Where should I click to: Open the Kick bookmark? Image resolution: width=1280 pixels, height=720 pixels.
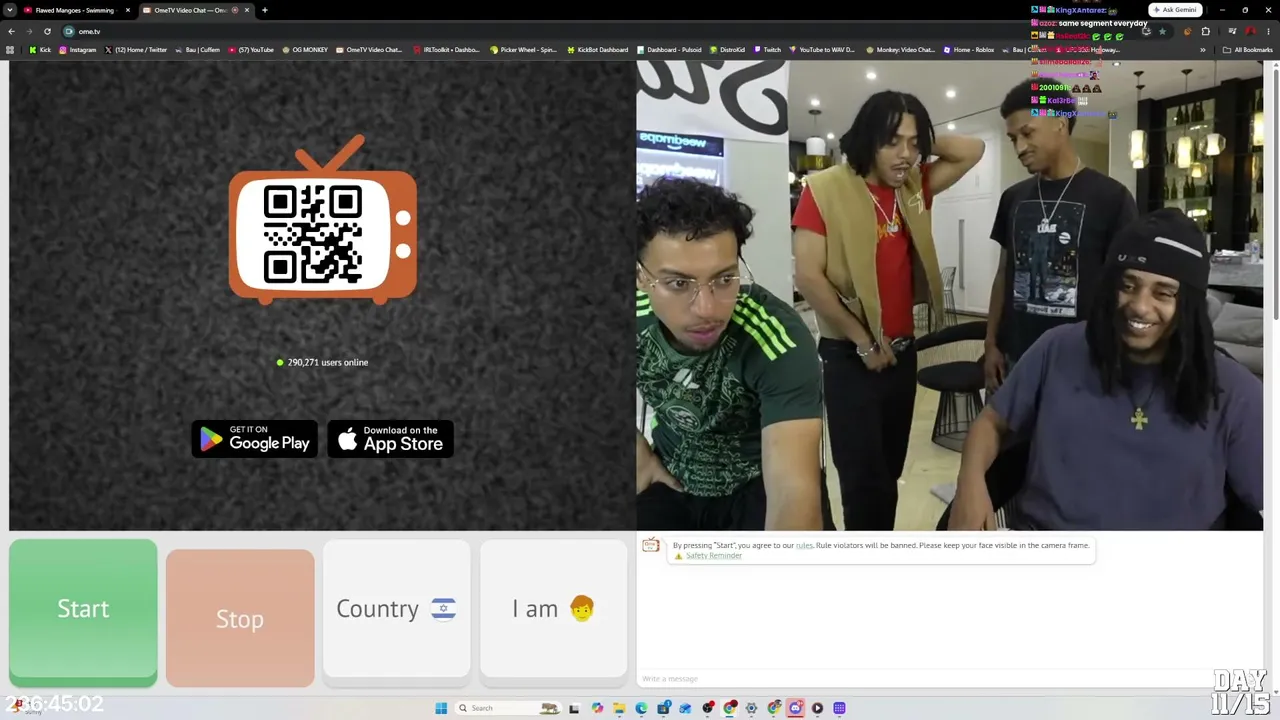tap(40, 50)
